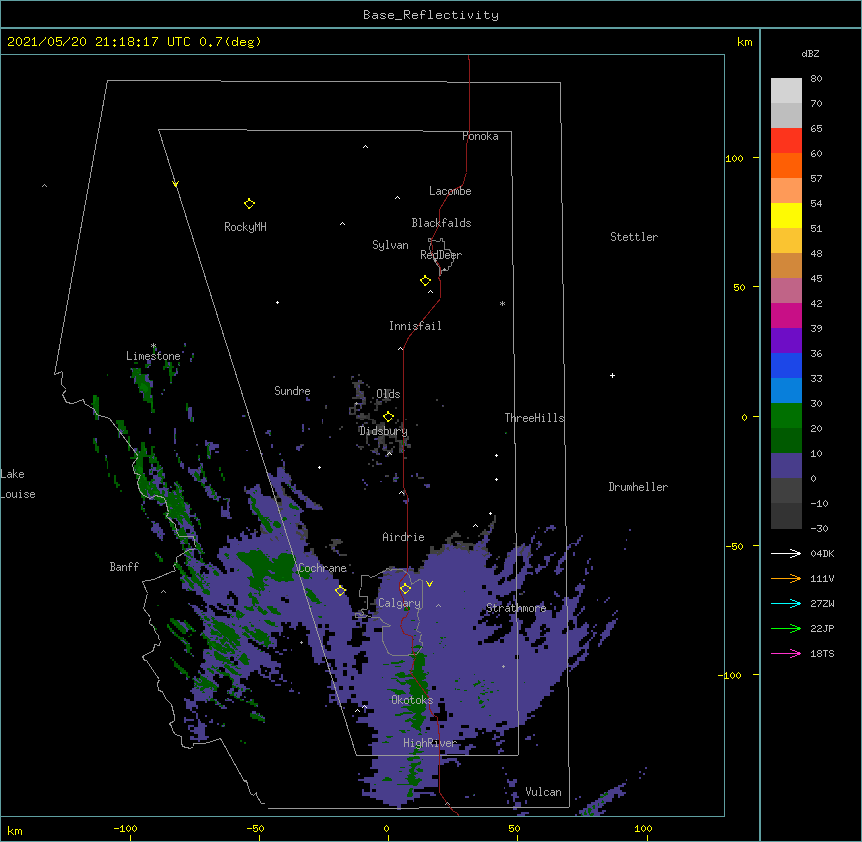Click the Didsbury map label
Screen dimensions: 862x842
click(383, 431)
